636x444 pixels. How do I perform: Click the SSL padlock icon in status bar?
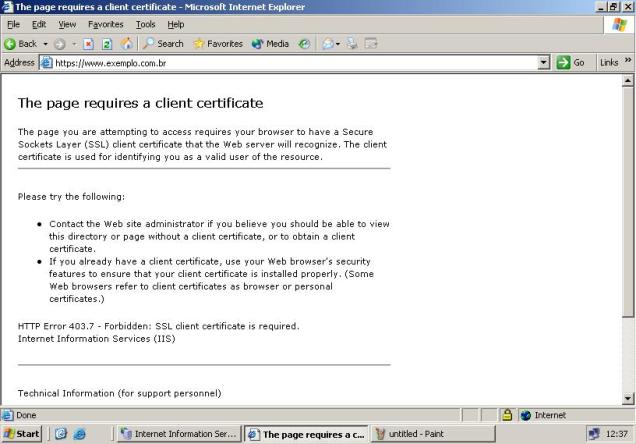click(507, 415)
